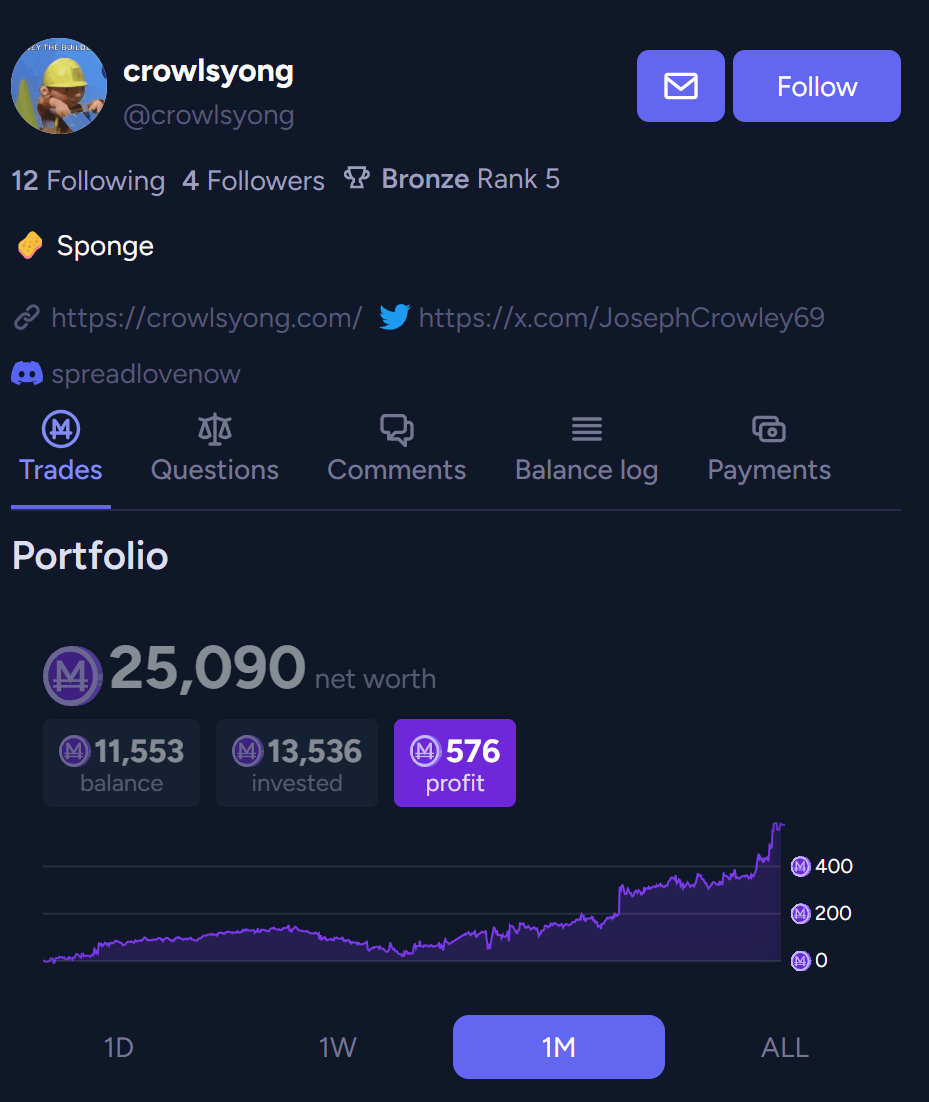Select the Trades tab
929x1102 pixels.
click(x=60, y=450)
